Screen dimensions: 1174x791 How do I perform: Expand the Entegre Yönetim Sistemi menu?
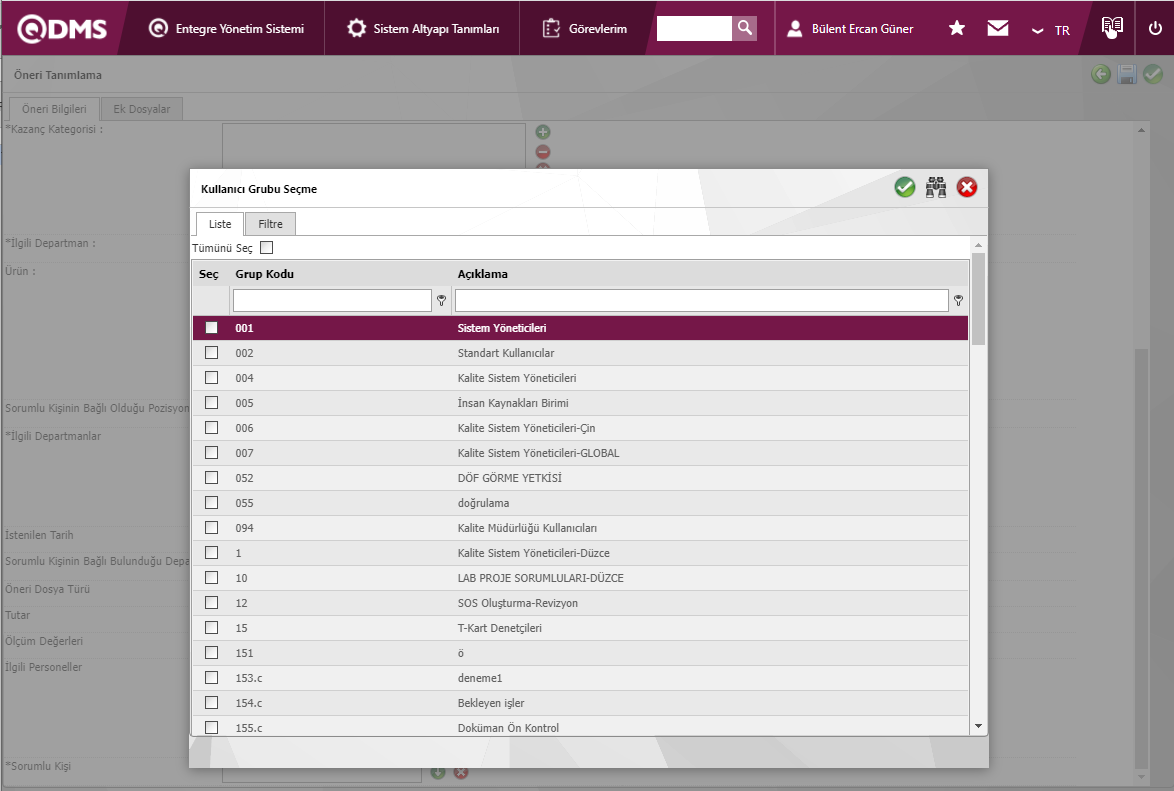226,29
